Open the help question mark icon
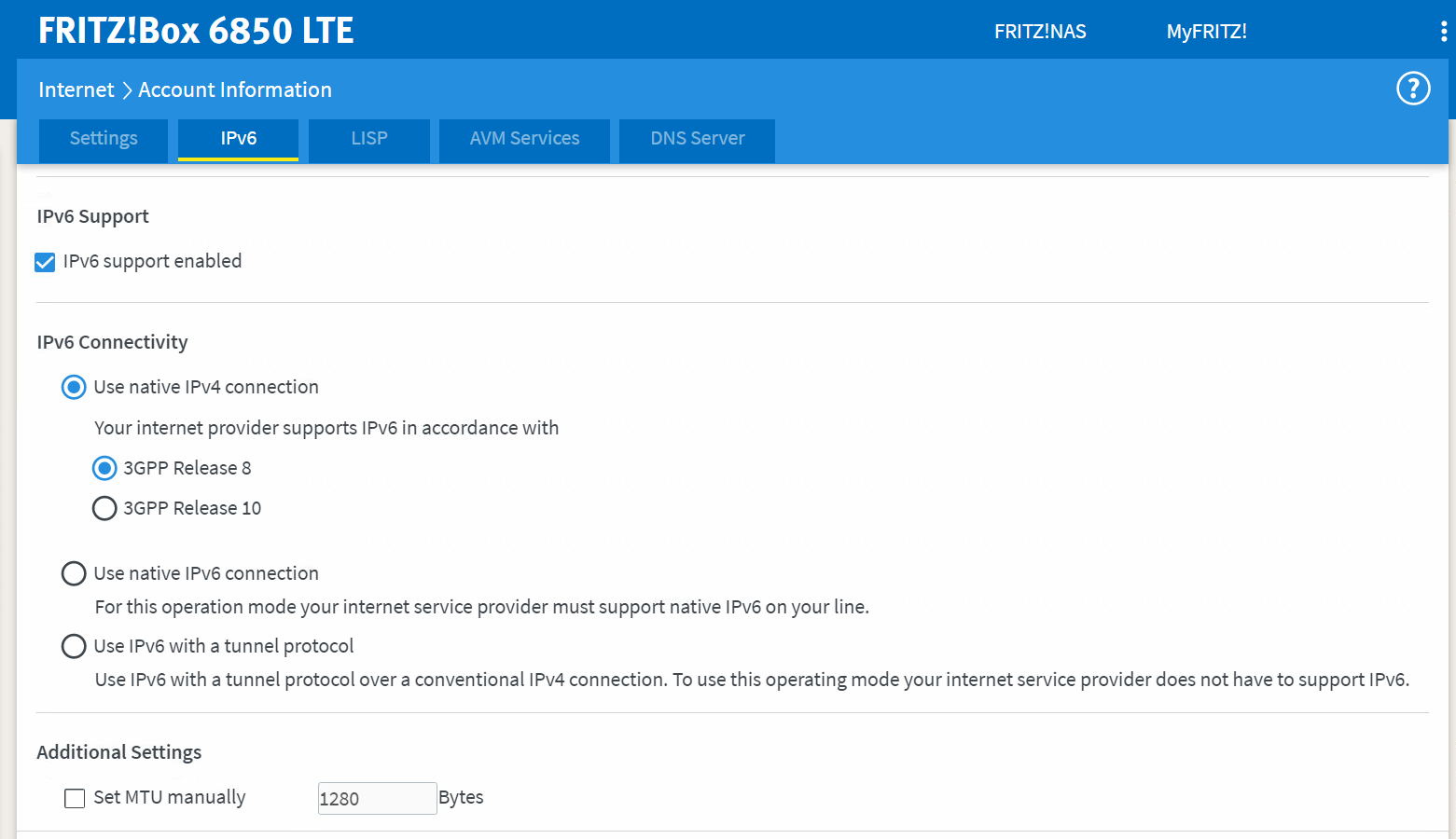The height and width of the screenshot is (839, 1456). [x=1413, y=89]
